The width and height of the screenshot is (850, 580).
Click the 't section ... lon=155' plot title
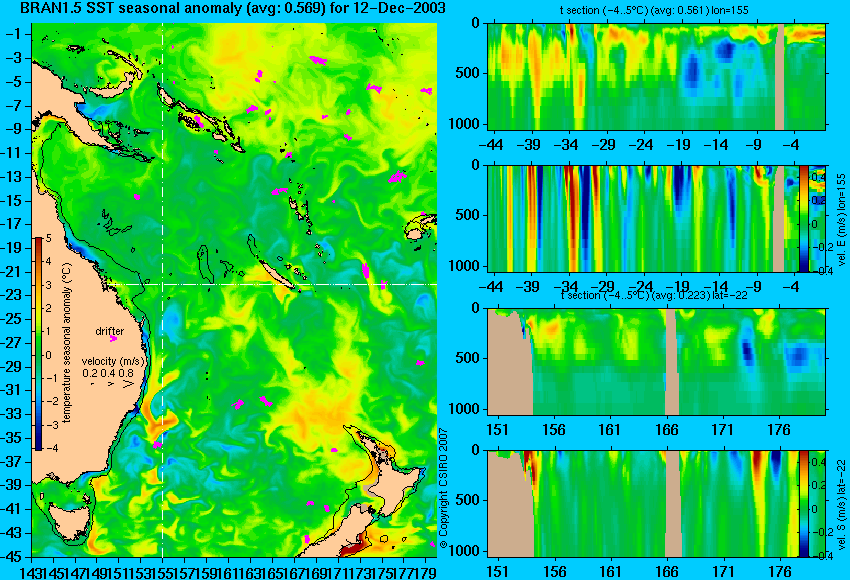point(654,10)
